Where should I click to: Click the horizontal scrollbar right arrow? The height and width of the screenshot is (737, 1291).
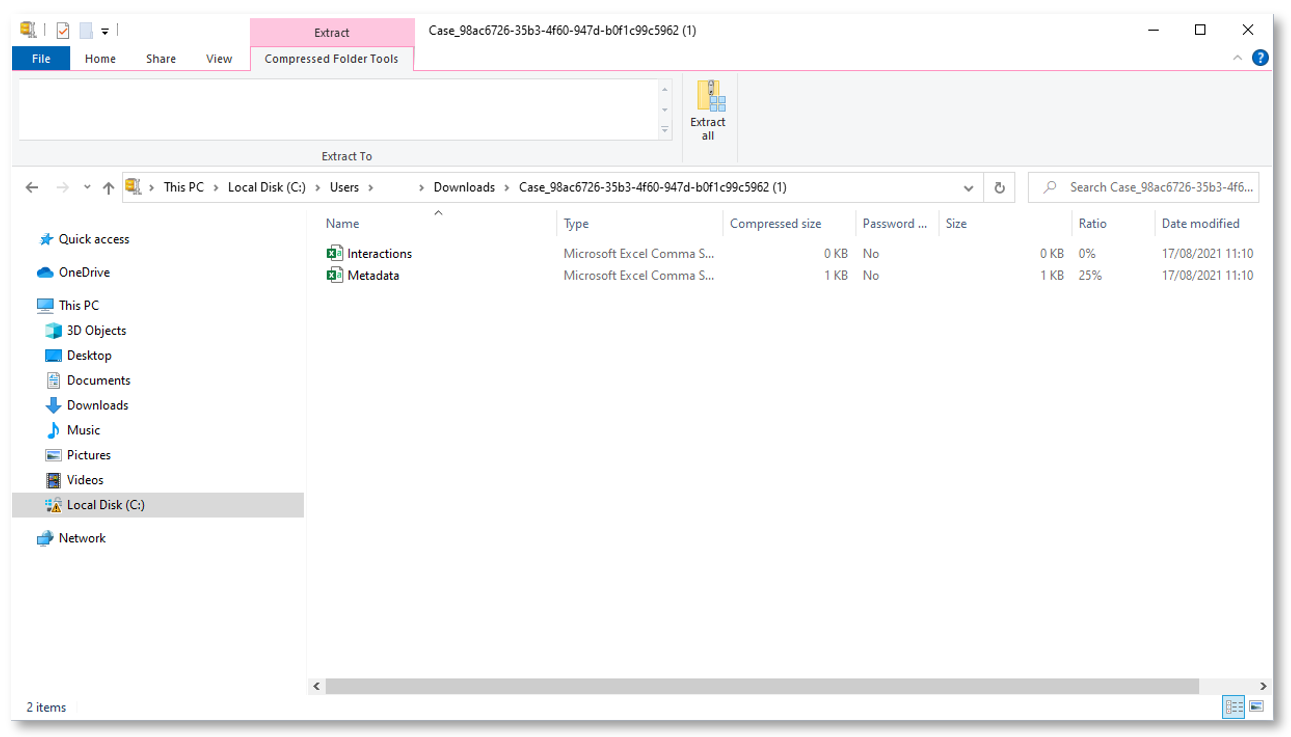point(1263,686)
